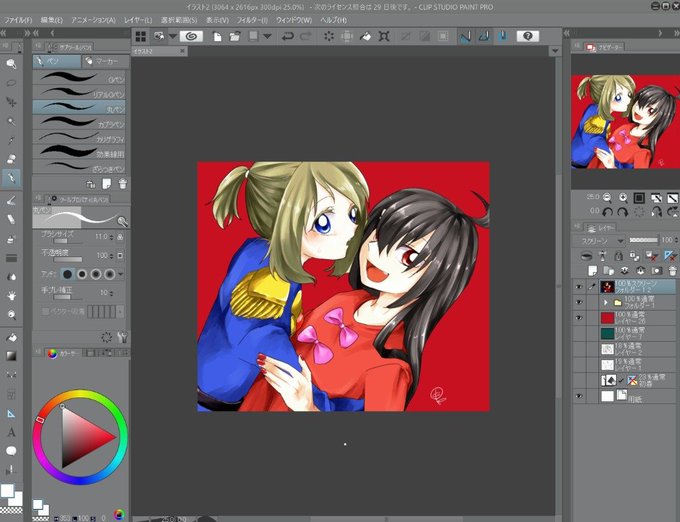The height and width of the screenshot is (522, 680).
Task: Select the ざらつきペン brush
Action: click(79, 166)
